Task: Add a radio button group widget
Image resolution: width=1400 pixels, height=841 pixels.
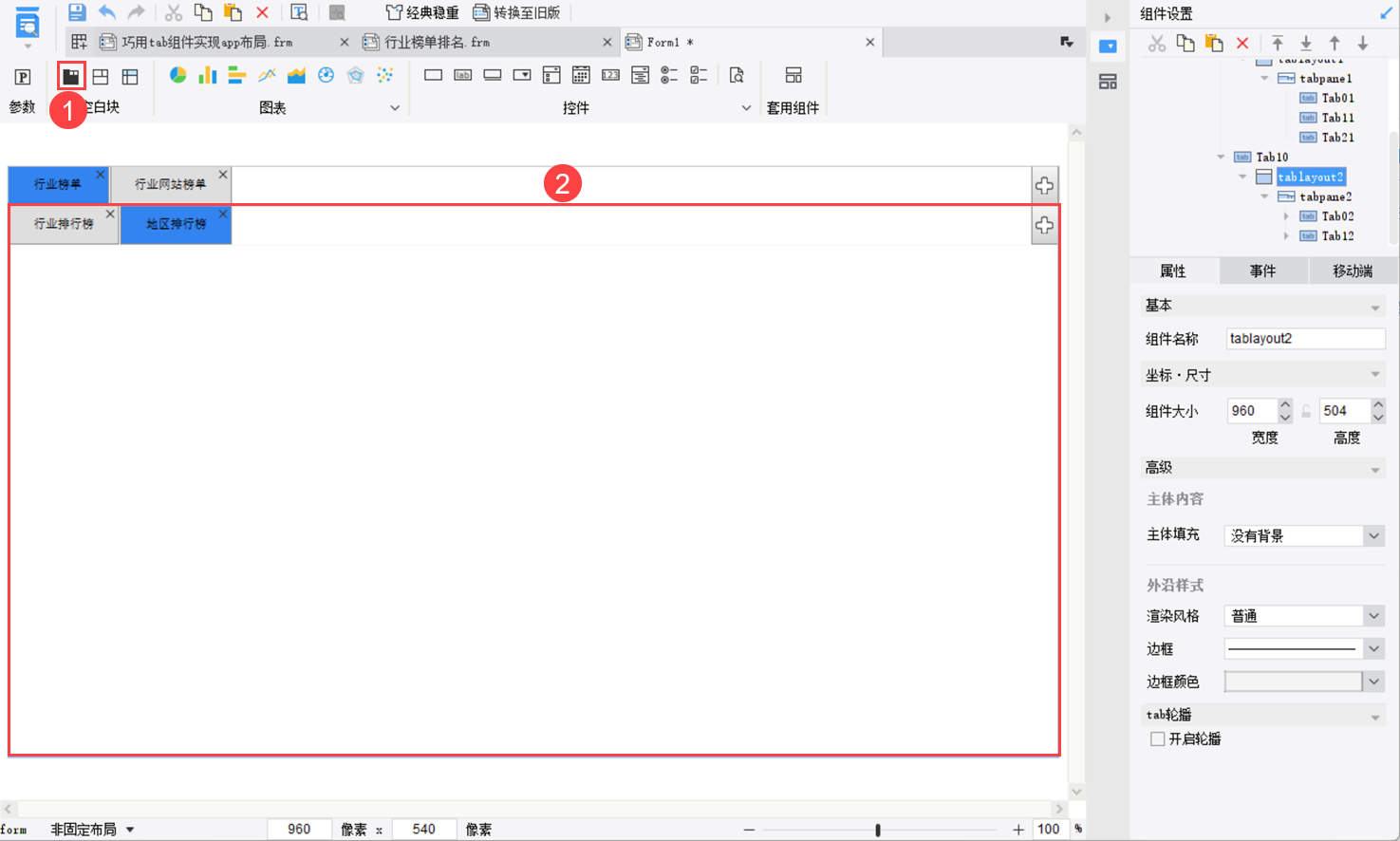Action: [x=669, y=75]
